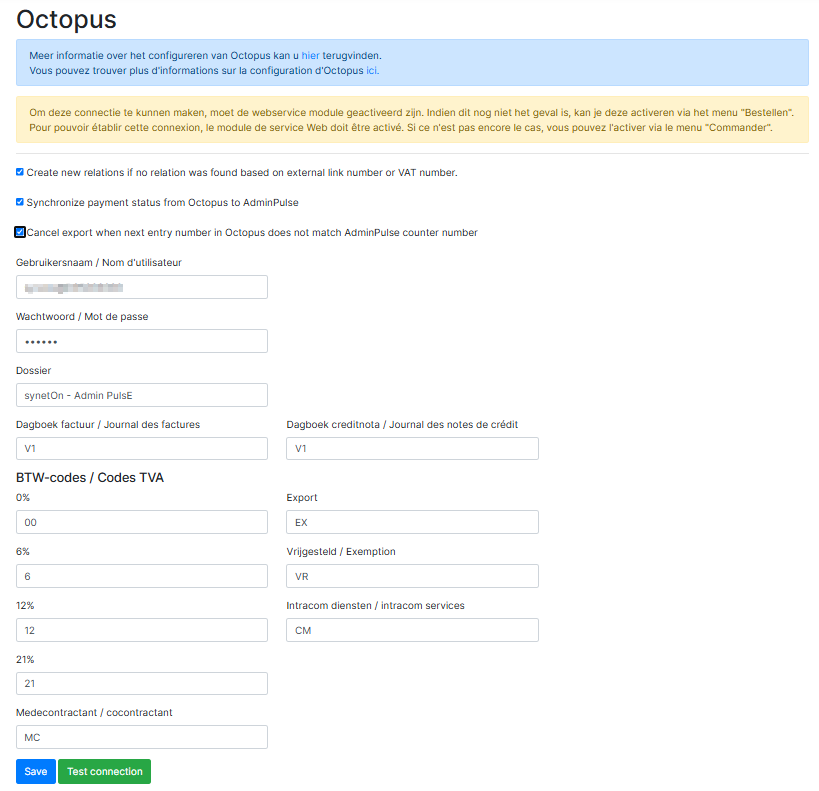Viewport: 819px width, 791px height.
Task: Focus the Wachtwoord password field
Action: 142,341
